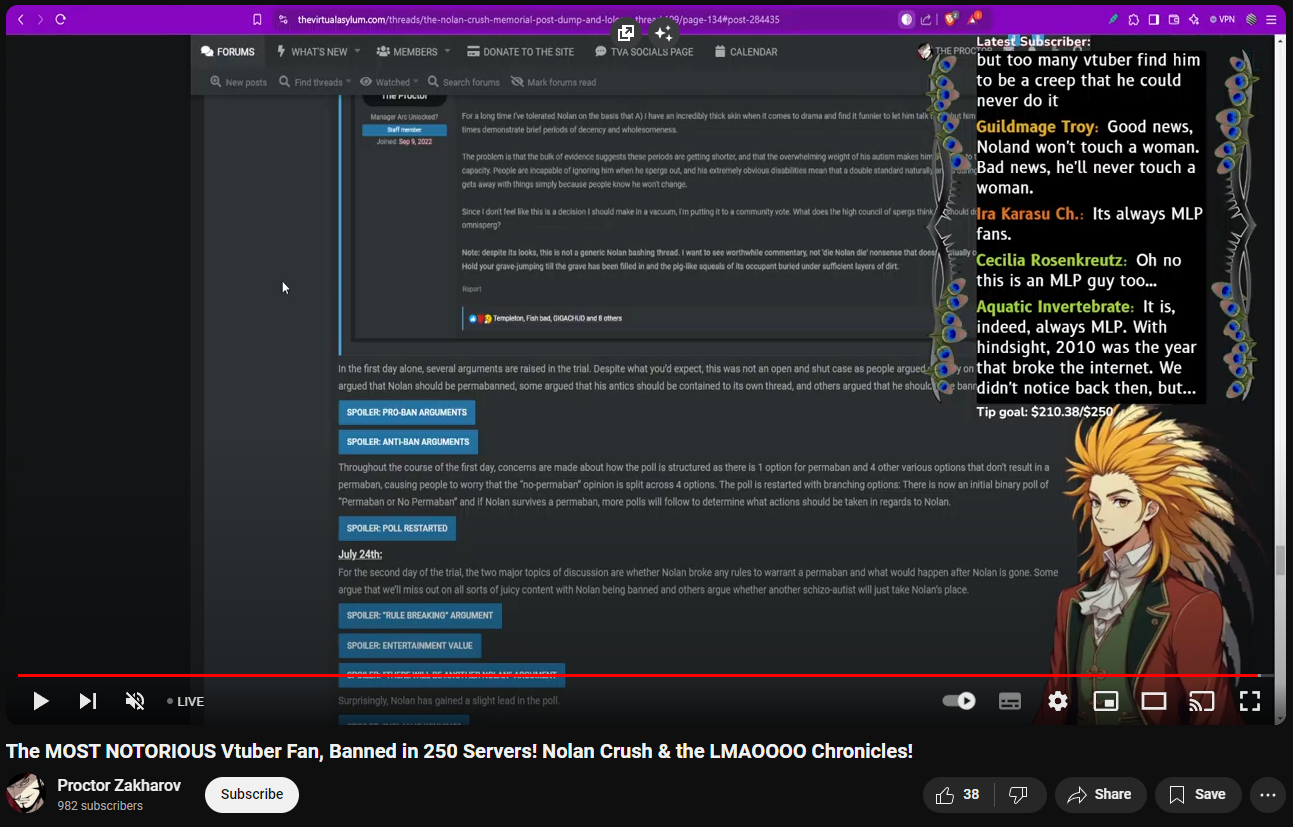Viewport: 1293px width, 827px height.
Task: Expand SPOILER: ENTERTAINMENT VALUE
Action: [410, 646]
